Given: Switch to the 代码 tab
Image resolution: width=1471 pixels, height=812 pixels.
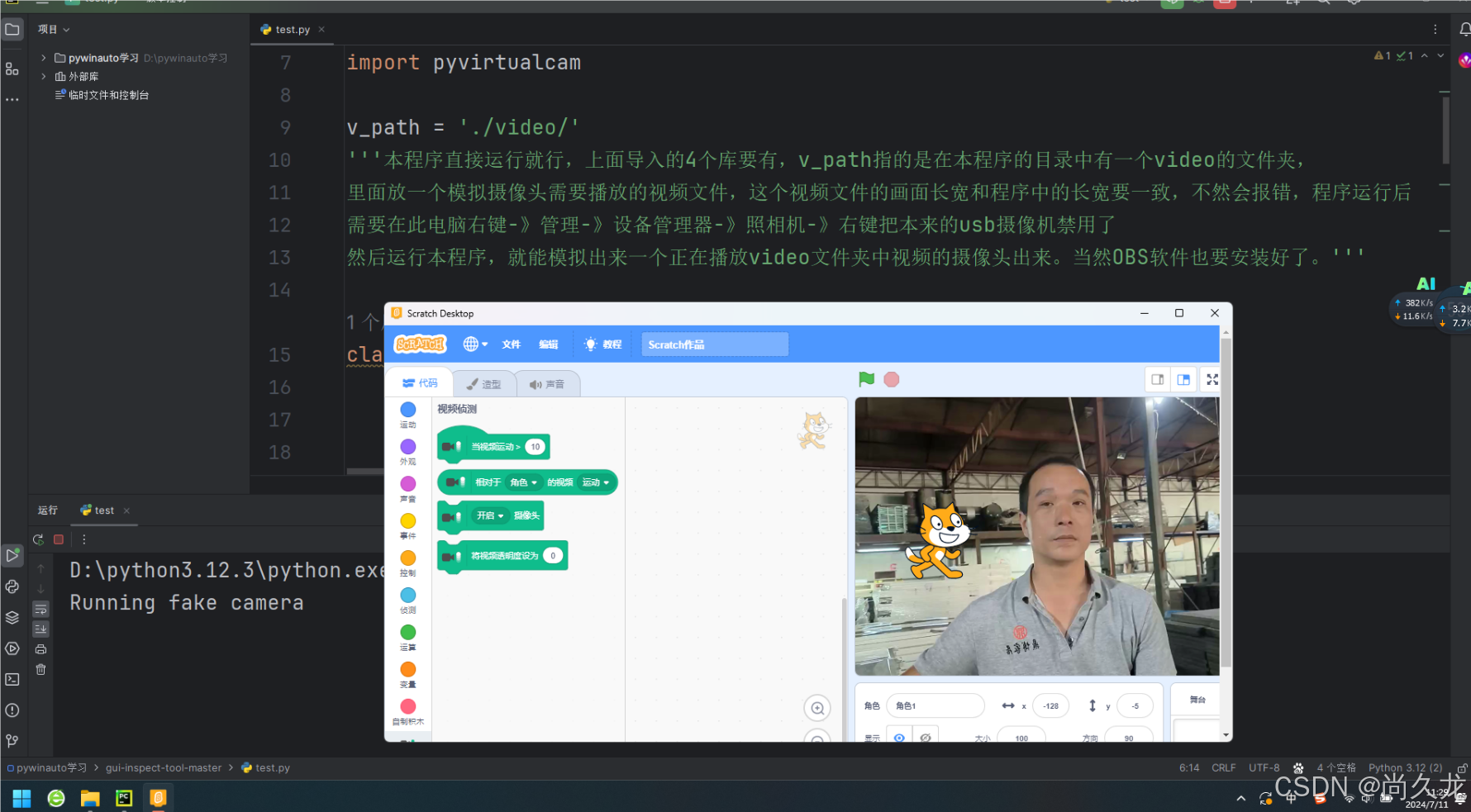Looking at the screenshot, I should coord(420,383).
